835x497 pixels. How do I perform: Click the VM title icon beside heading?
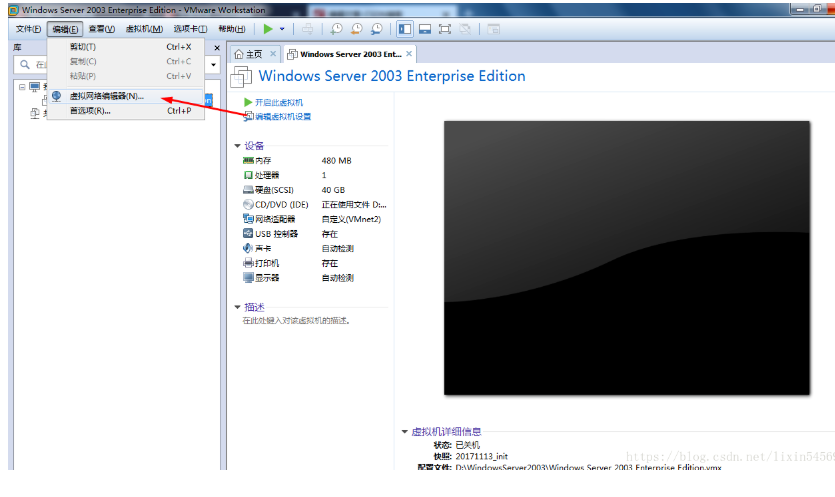click(x=241, y=77)
